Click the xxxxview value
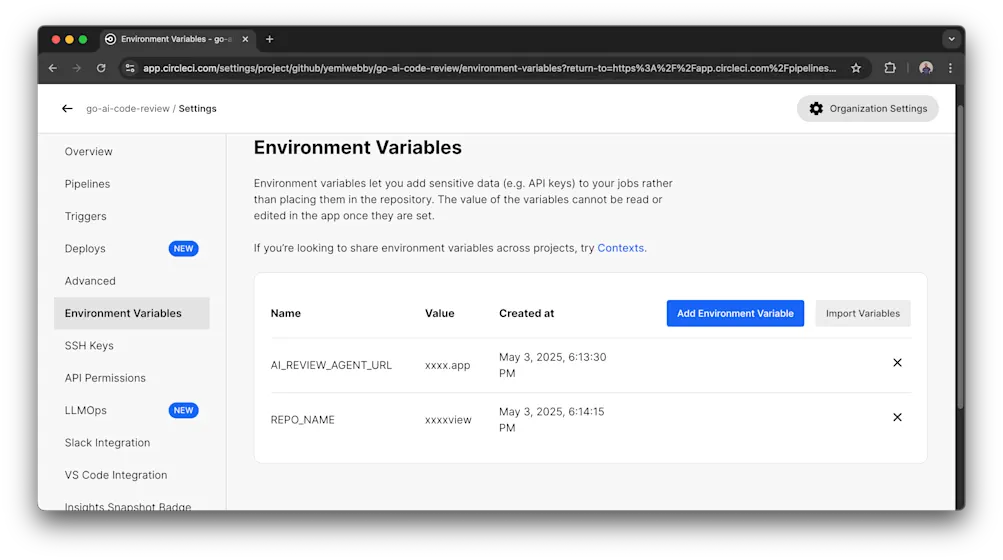 [448, 420]
